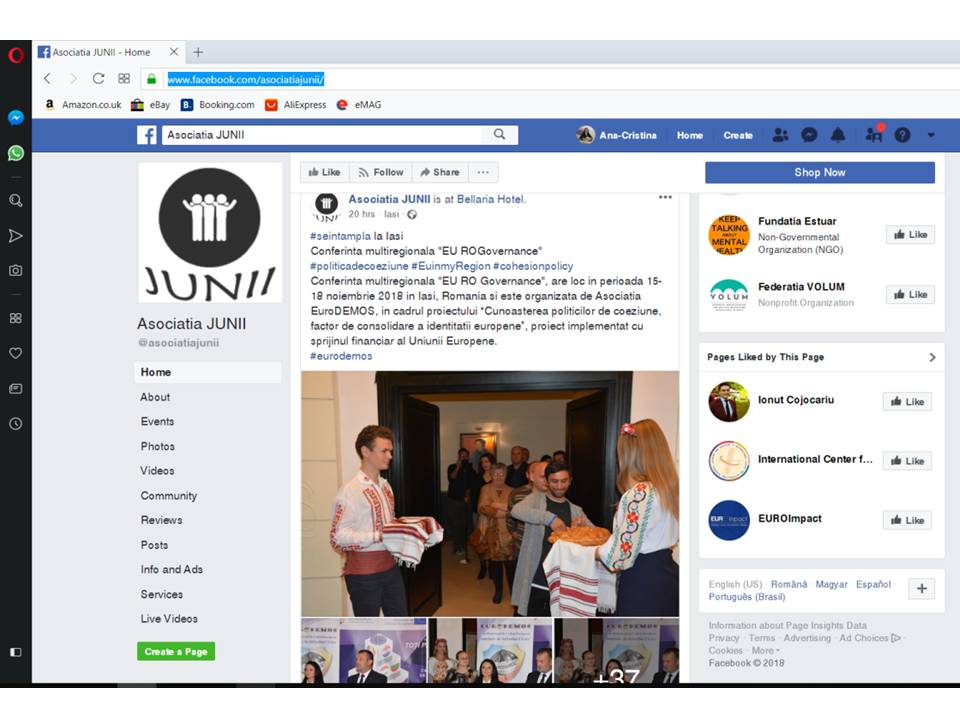The width and height of the screenshot is (960, 720).
Task: Open eBay bookmark
Action: click(x=151, y=105)
